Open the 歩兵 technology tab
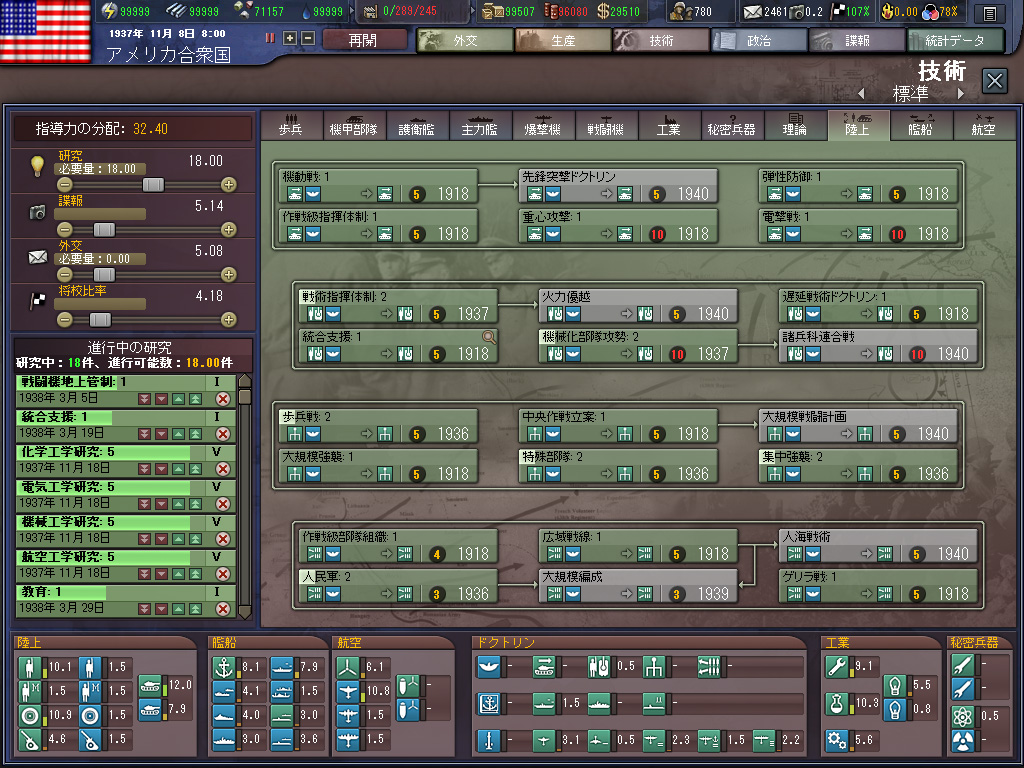1024x768 pixels. click(x=292, y=126)
